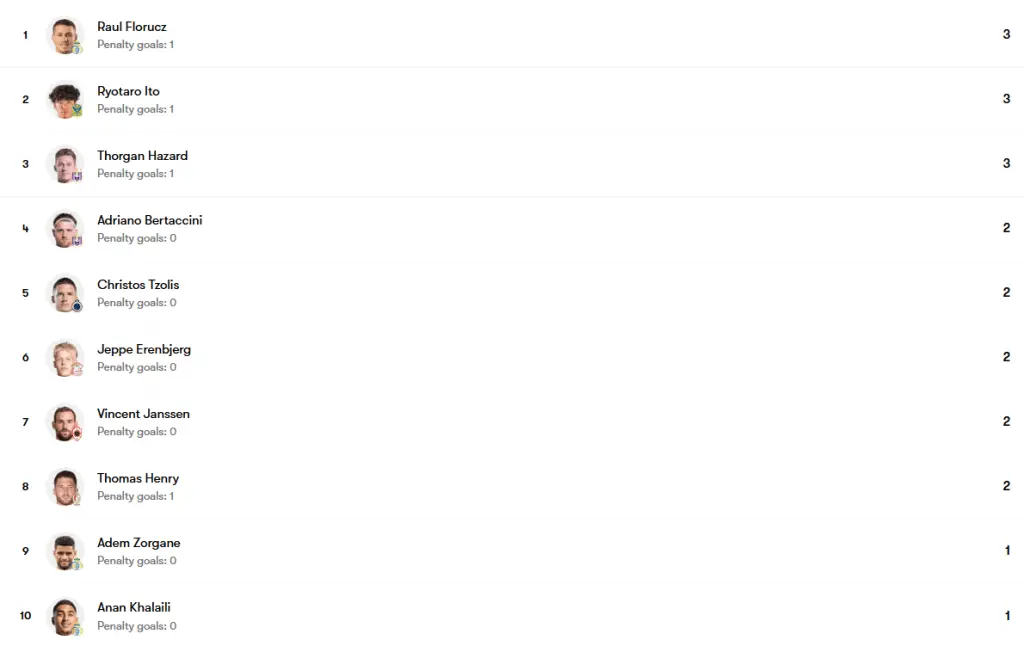The image size is (1024, 646).
Task: Click Raul Florucz's player photo
Action: 65,35
